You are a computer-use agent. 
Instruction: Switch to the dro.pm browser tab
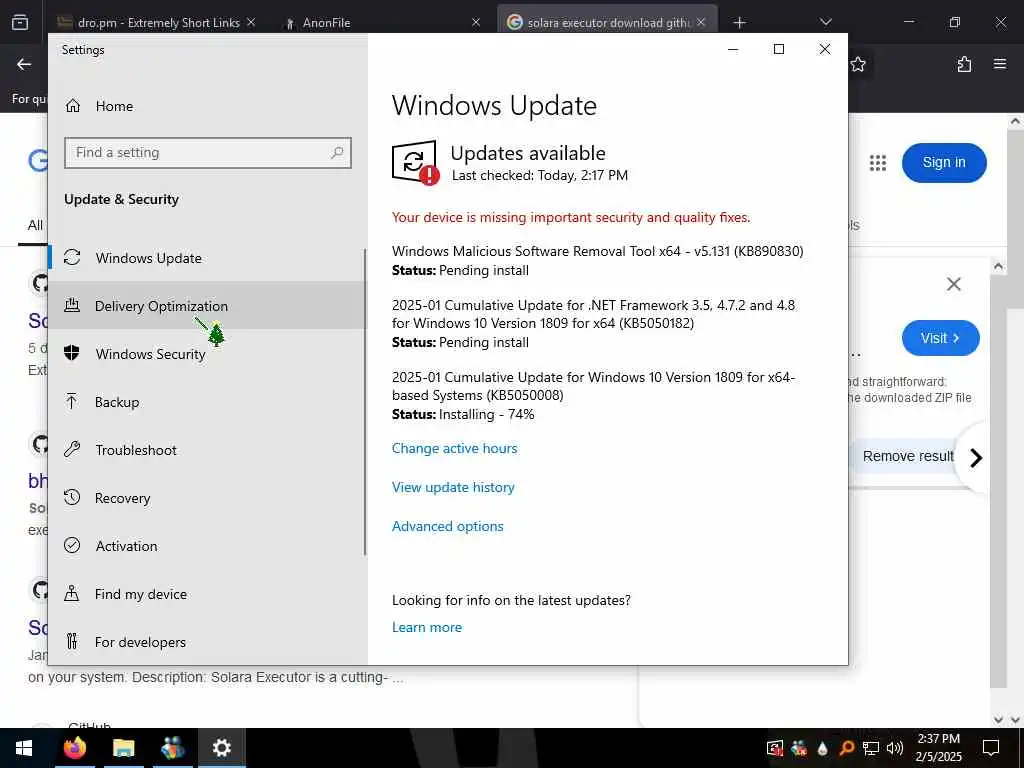coord(157,23)
